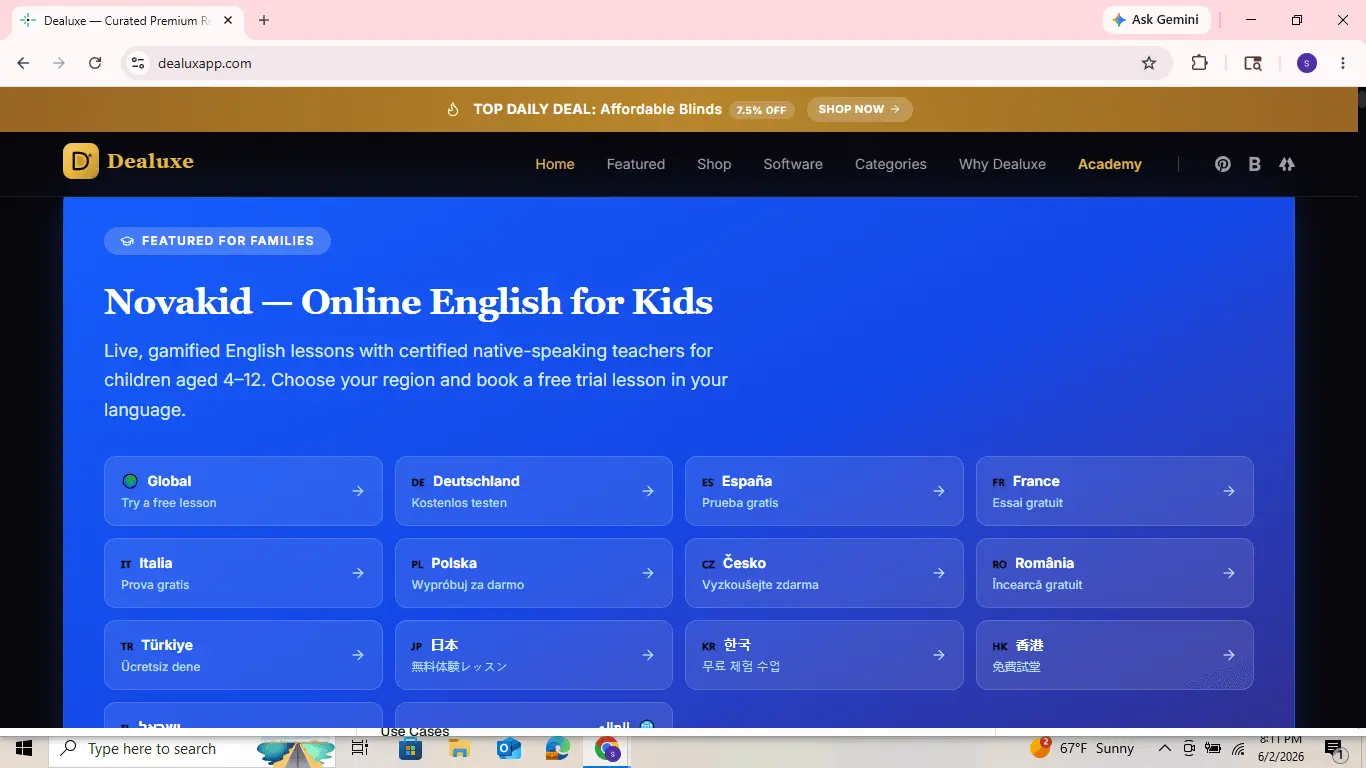Click the arrow on the France card
Viewport: 1366px width, 768px height.
[1229, 491]
